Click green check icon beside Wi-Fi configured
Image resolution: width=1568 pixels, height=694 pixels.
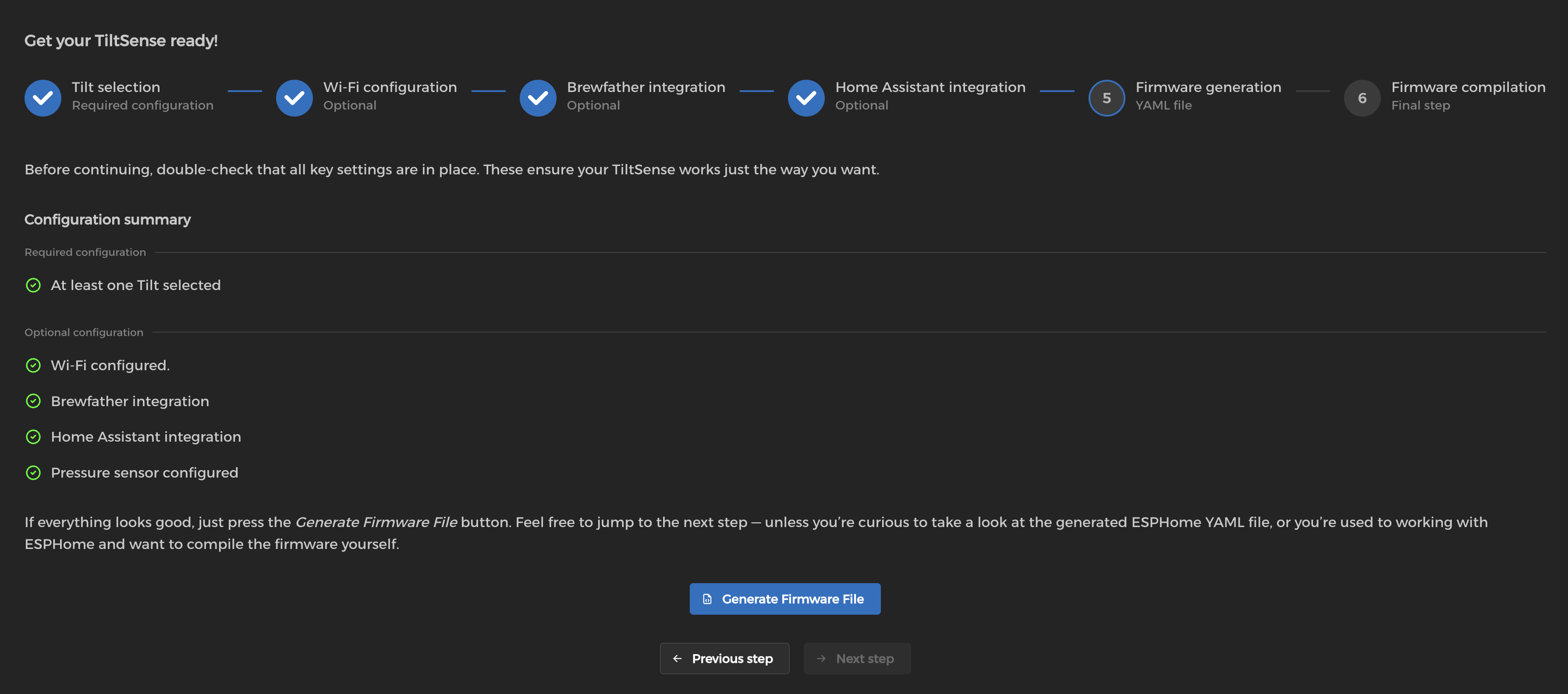coord(33,365)
